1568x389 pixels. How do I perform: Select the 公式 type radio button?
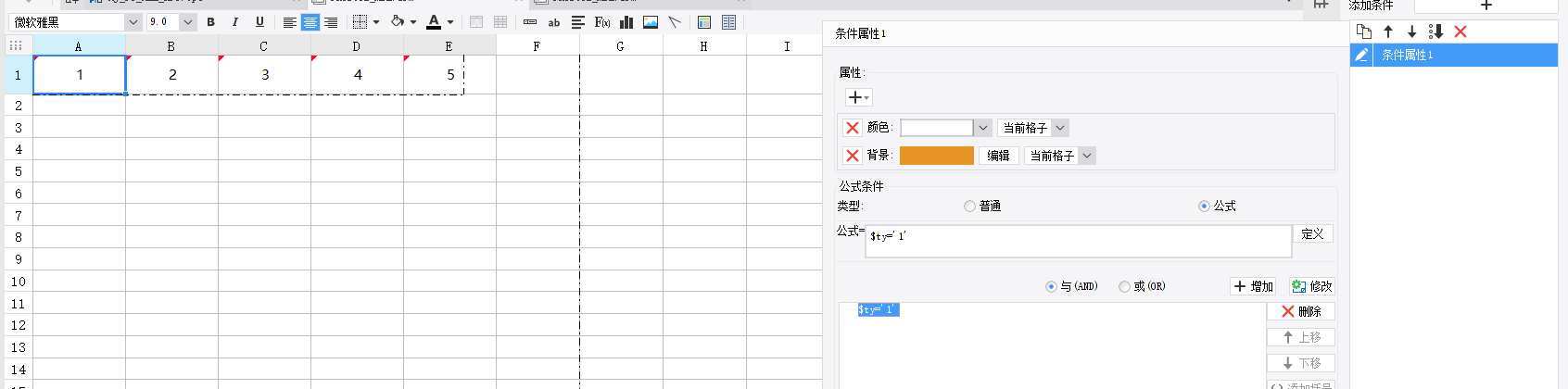1204,207
